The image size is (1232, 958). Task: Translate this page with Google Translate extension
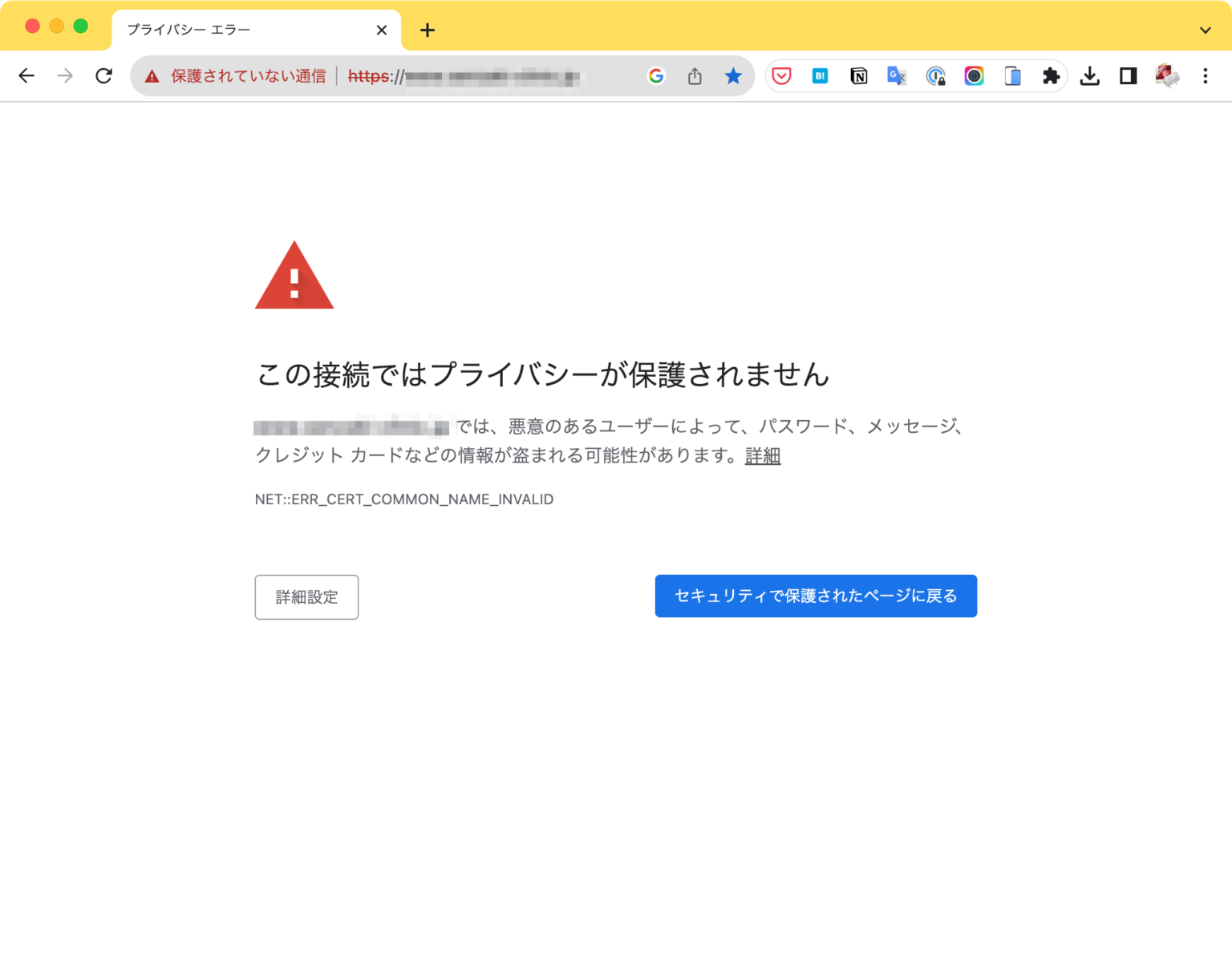tap(896, 76)
